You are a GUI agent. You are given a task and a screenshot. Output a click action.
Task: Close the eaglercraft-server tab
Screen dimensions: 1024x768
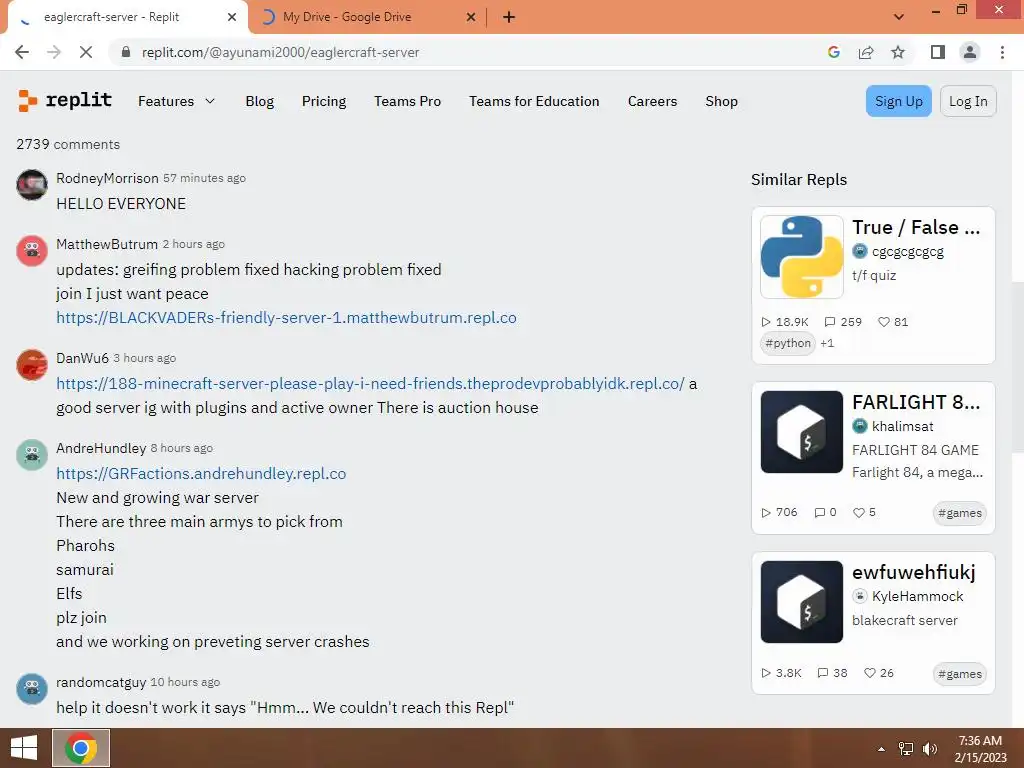[x=232, y=17]
